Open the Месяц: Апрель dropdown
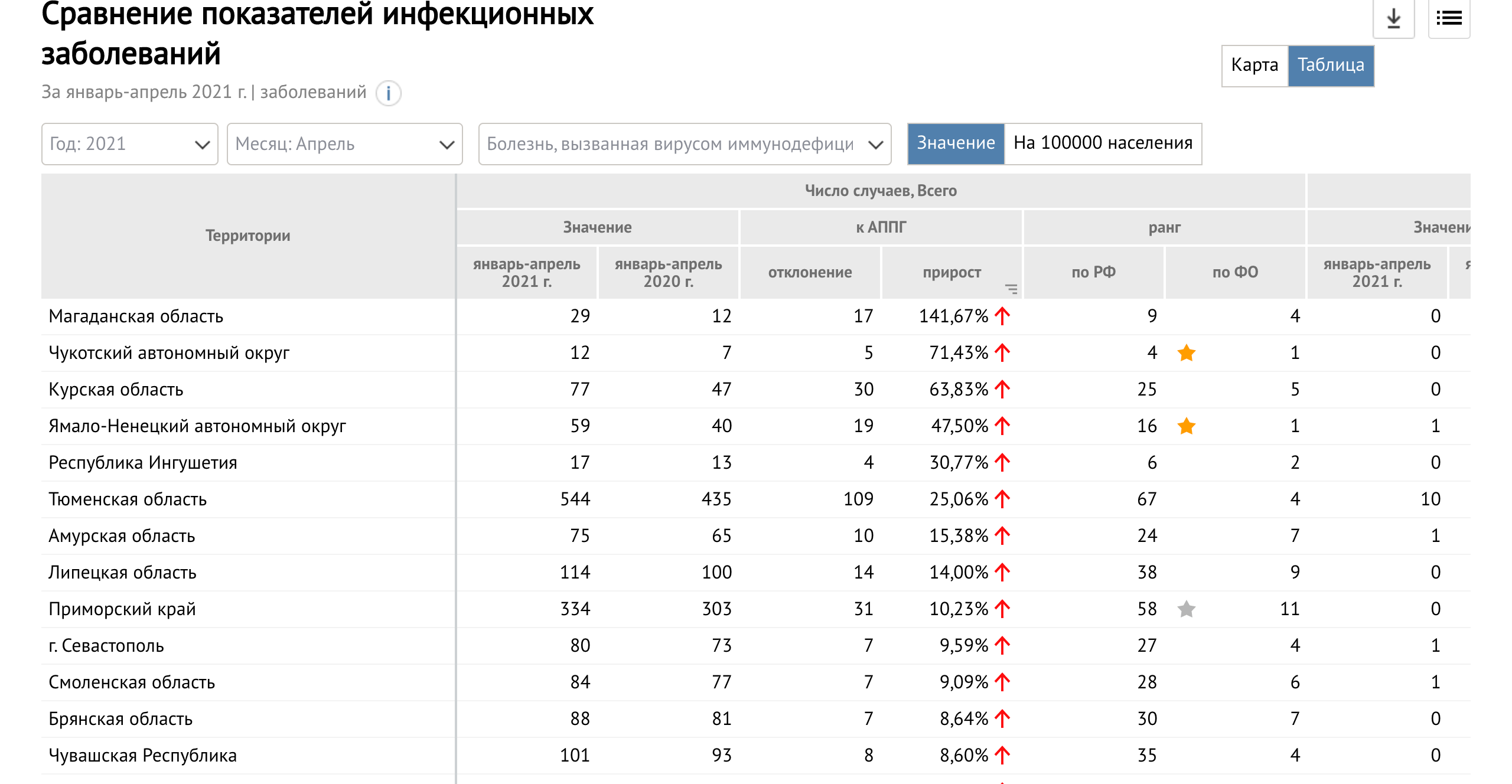 click(345, 144)
